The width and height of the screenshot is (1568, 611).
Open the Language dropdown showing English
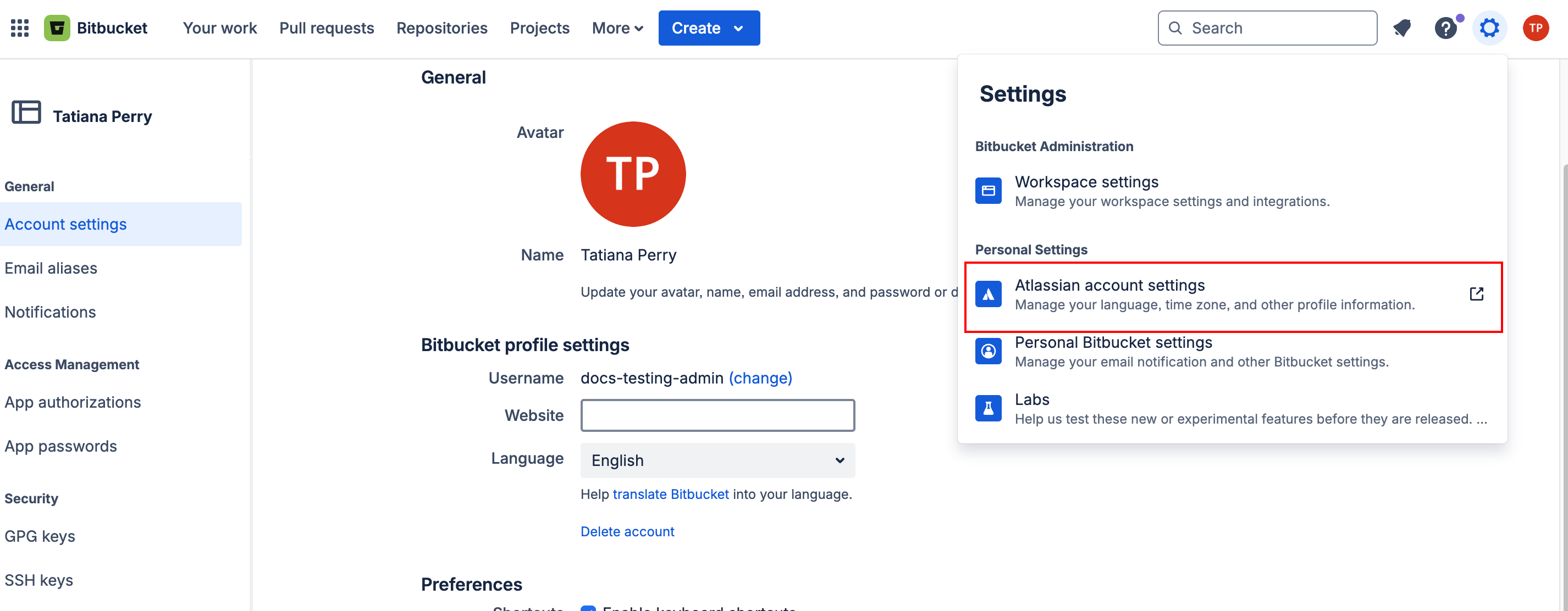tap(717, 460)
